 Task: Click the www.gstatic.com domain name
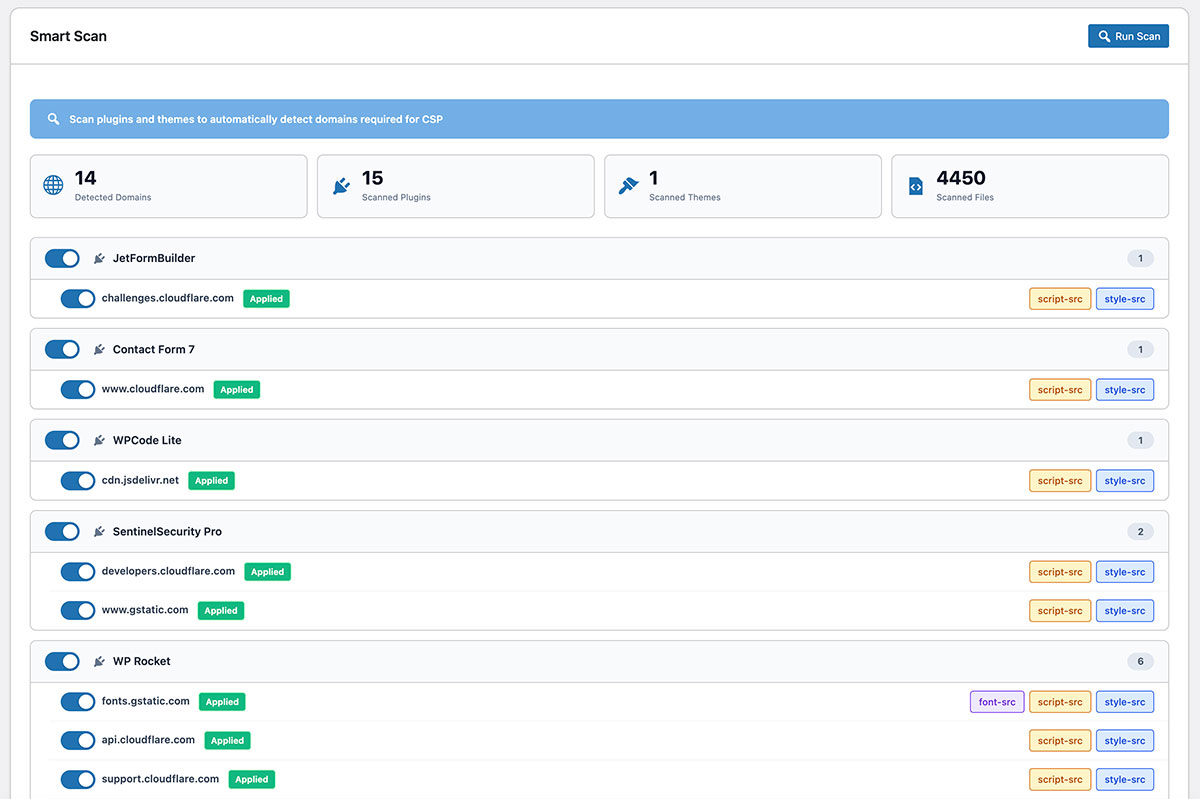pyautogui.click(x=145, y=610)
